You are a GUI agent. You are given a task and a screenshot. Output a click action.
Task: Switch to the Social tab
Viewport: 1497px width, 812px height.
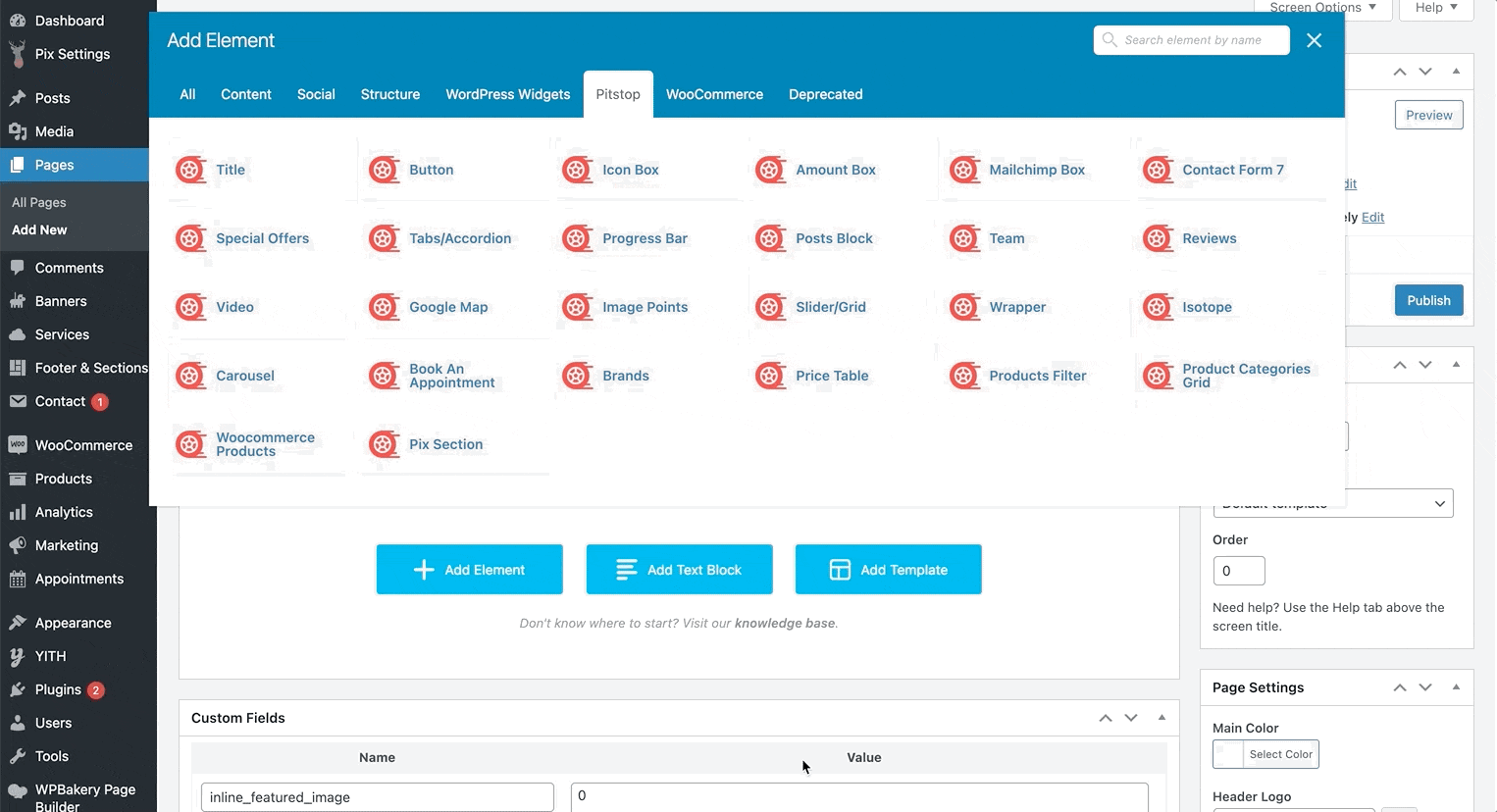point(316,94)
